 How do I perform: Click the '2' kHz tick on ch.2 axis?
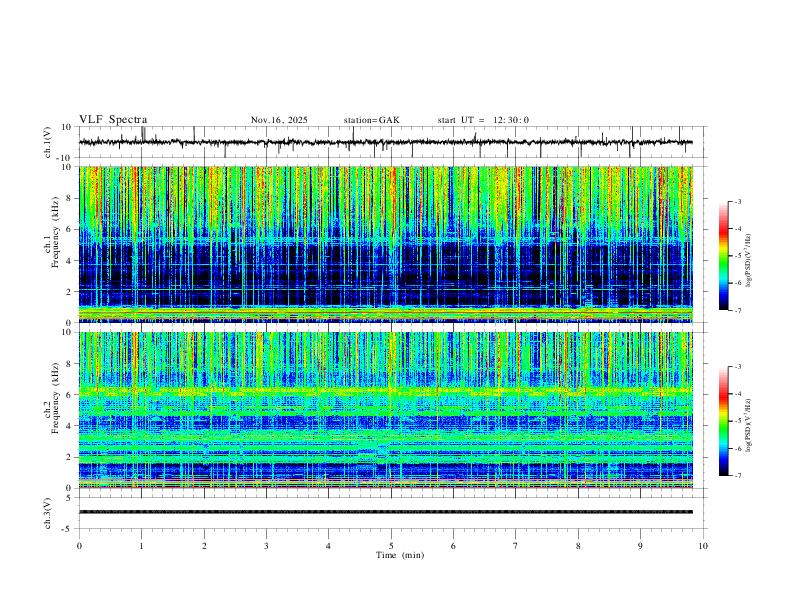click(69, 457)
